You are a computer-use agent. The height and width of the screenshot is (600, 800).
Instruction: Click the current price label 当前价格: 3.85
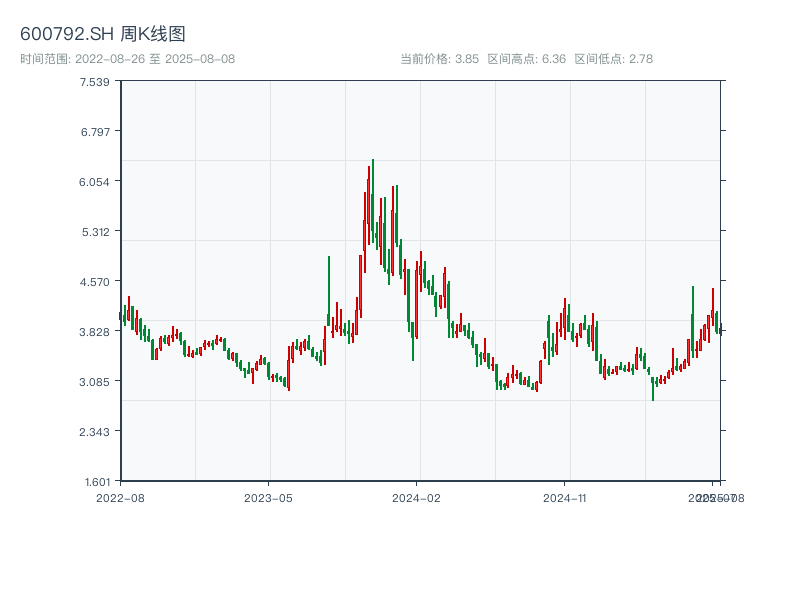pos(439,59)
